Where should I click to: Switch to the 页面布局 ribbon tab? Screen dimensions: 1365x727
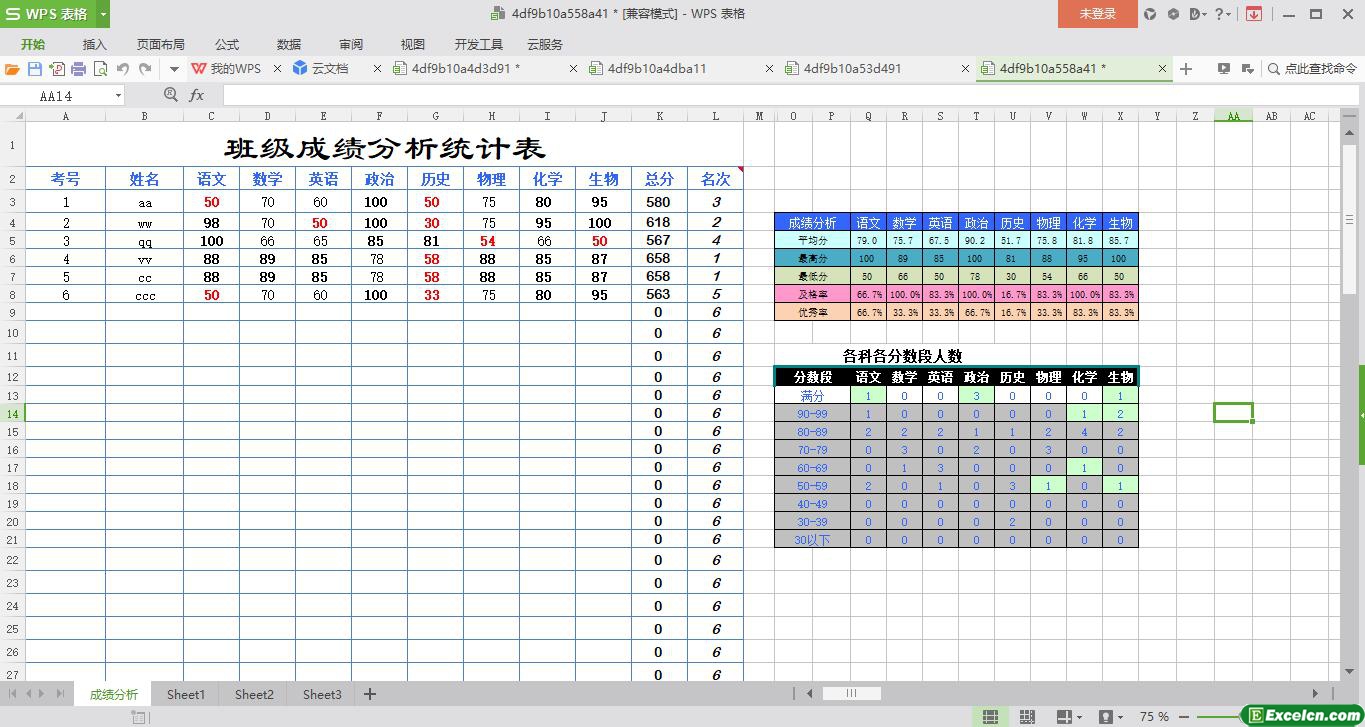(x=160, y=44)
